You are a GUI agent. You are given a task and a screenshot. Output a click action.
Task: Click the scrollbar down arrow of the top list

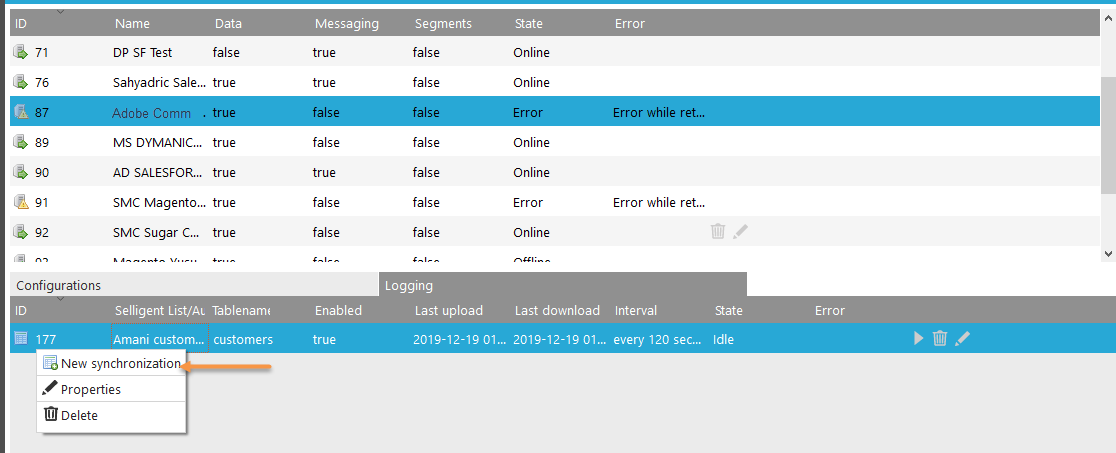pos(1108,254)
